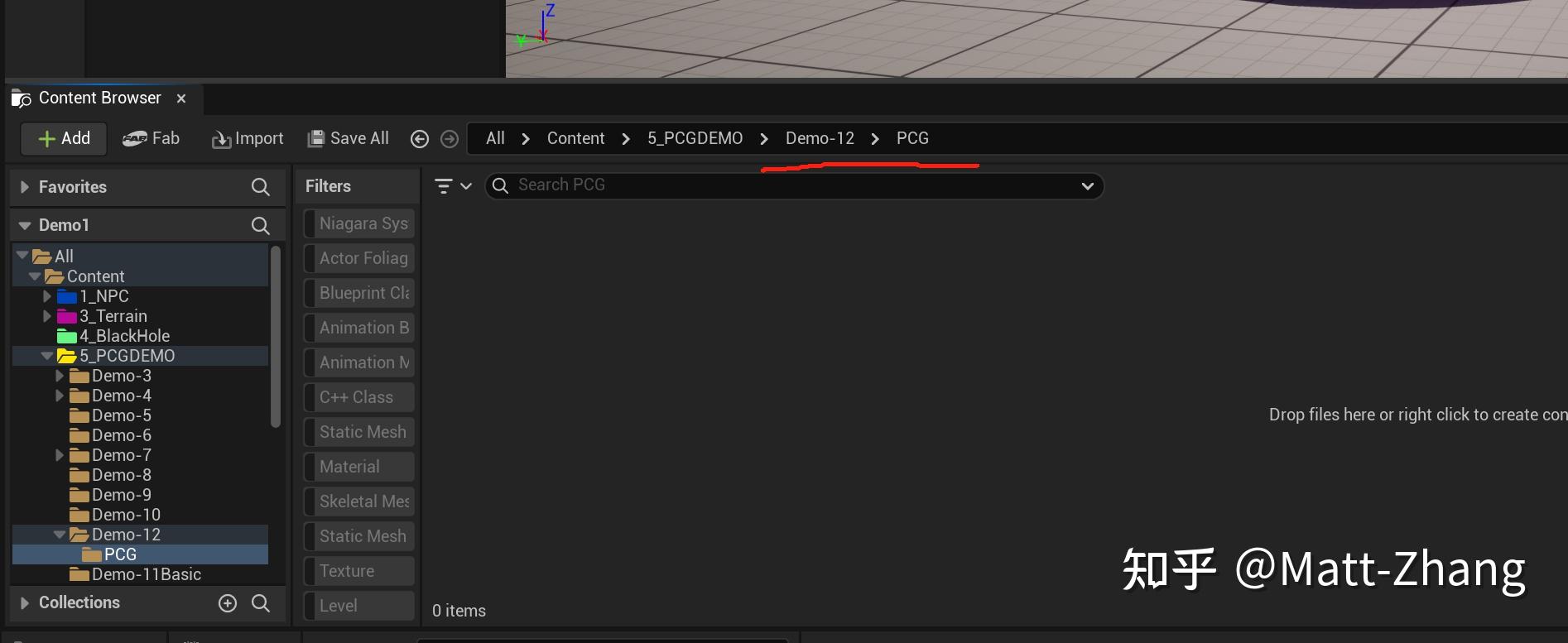
Task: Open dropdown arrow after Content breadcrumb
Action: coord(626,139)
